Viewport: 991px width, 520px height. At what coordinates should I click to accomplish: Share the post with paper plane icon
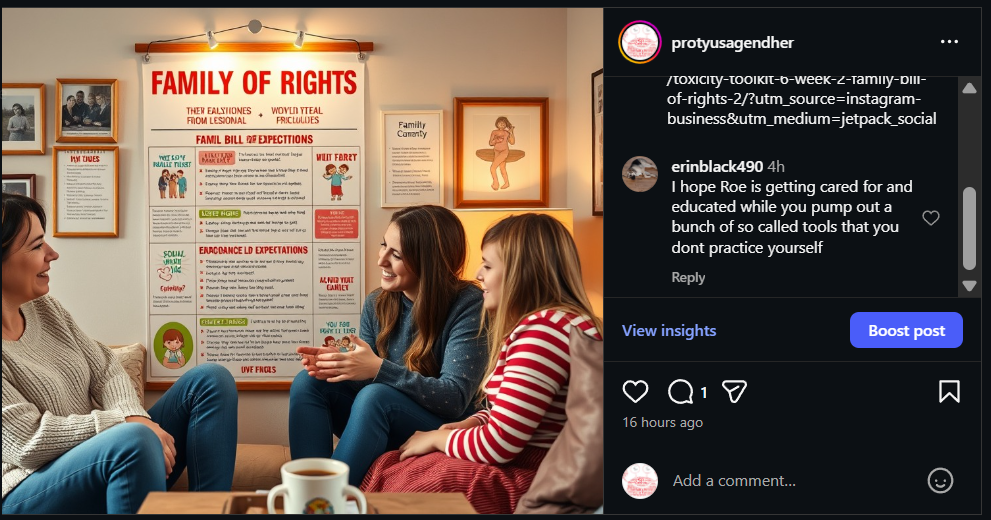(x=734, y=392)
